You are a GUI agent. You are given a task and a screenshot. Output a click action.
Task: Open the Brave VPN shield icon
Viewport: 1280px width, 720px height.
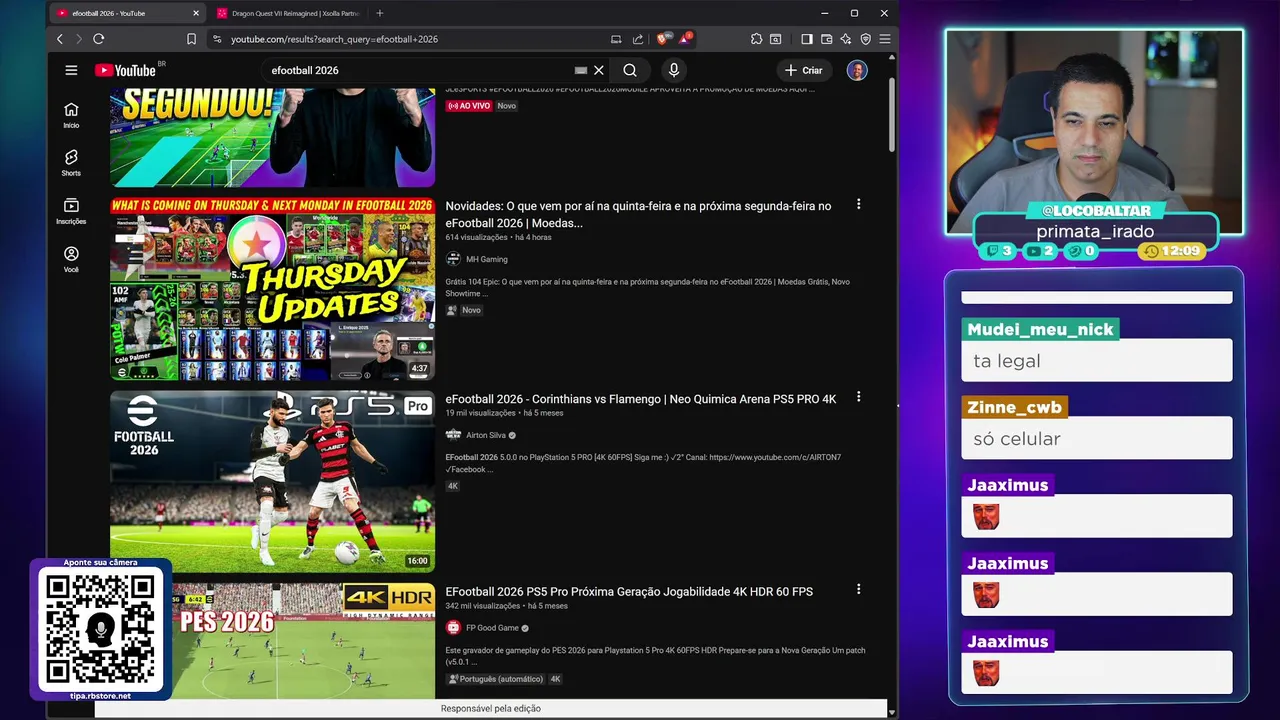coord(865,39)
